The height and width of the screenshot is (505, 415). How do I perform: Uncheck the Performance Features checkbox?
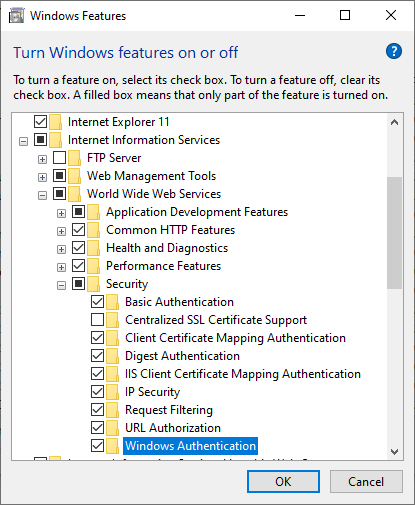(x=78, y=265)
